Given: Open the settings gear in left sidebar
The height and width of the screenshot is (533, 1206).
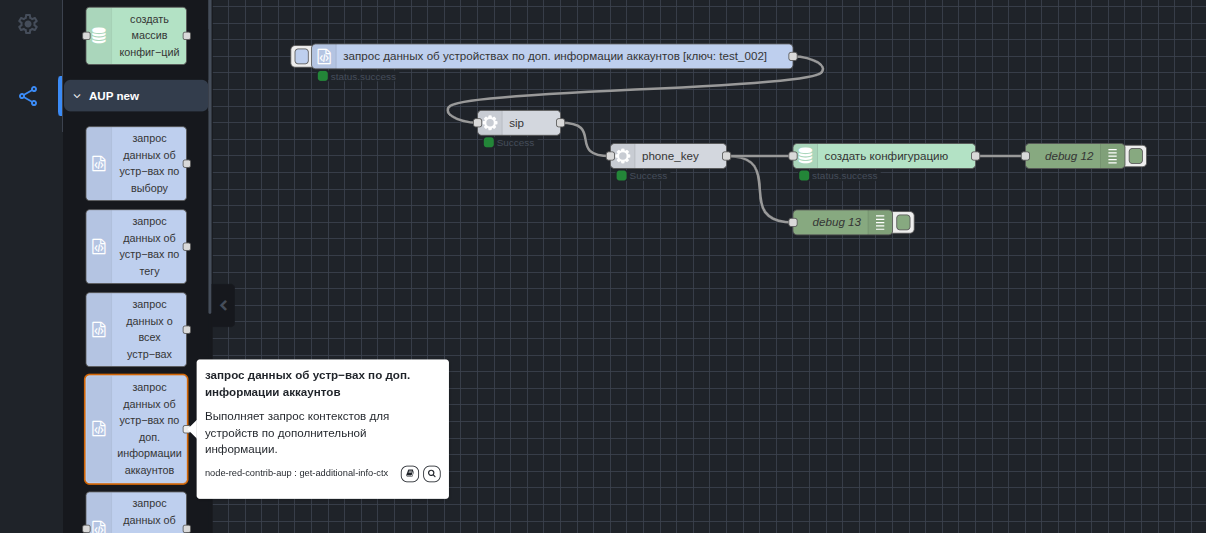Looking at the screenshot, I should 28,23.
